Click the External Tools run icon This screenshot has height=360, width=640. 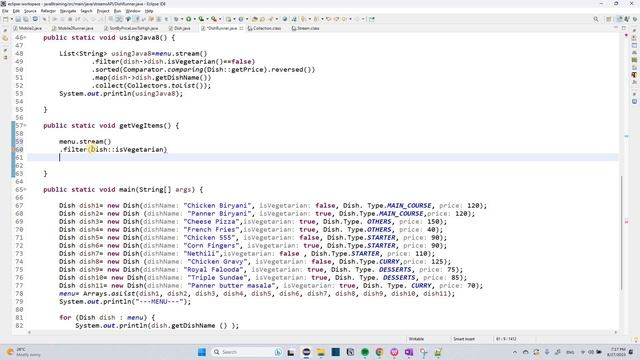pos(214,19)
